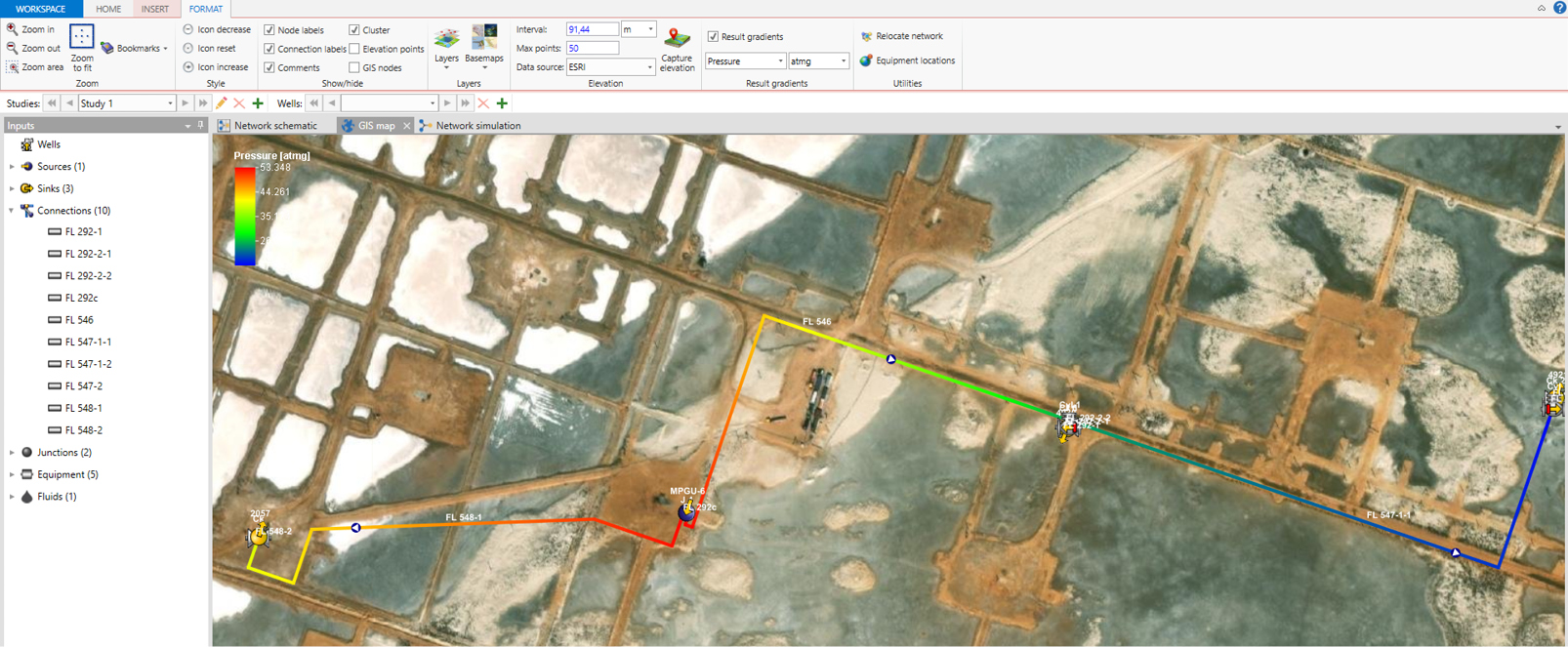Image resolution: width=1568 pixels, height=647 pixels.
Task: Open the Data source ESRI dropdown
Action: (649, 67)
